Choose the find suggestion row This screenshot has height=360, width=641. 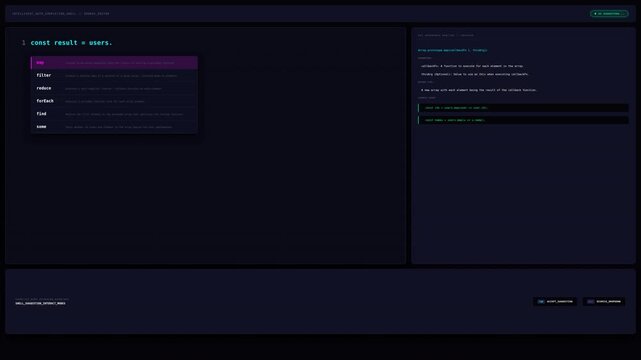coord(114,114)
